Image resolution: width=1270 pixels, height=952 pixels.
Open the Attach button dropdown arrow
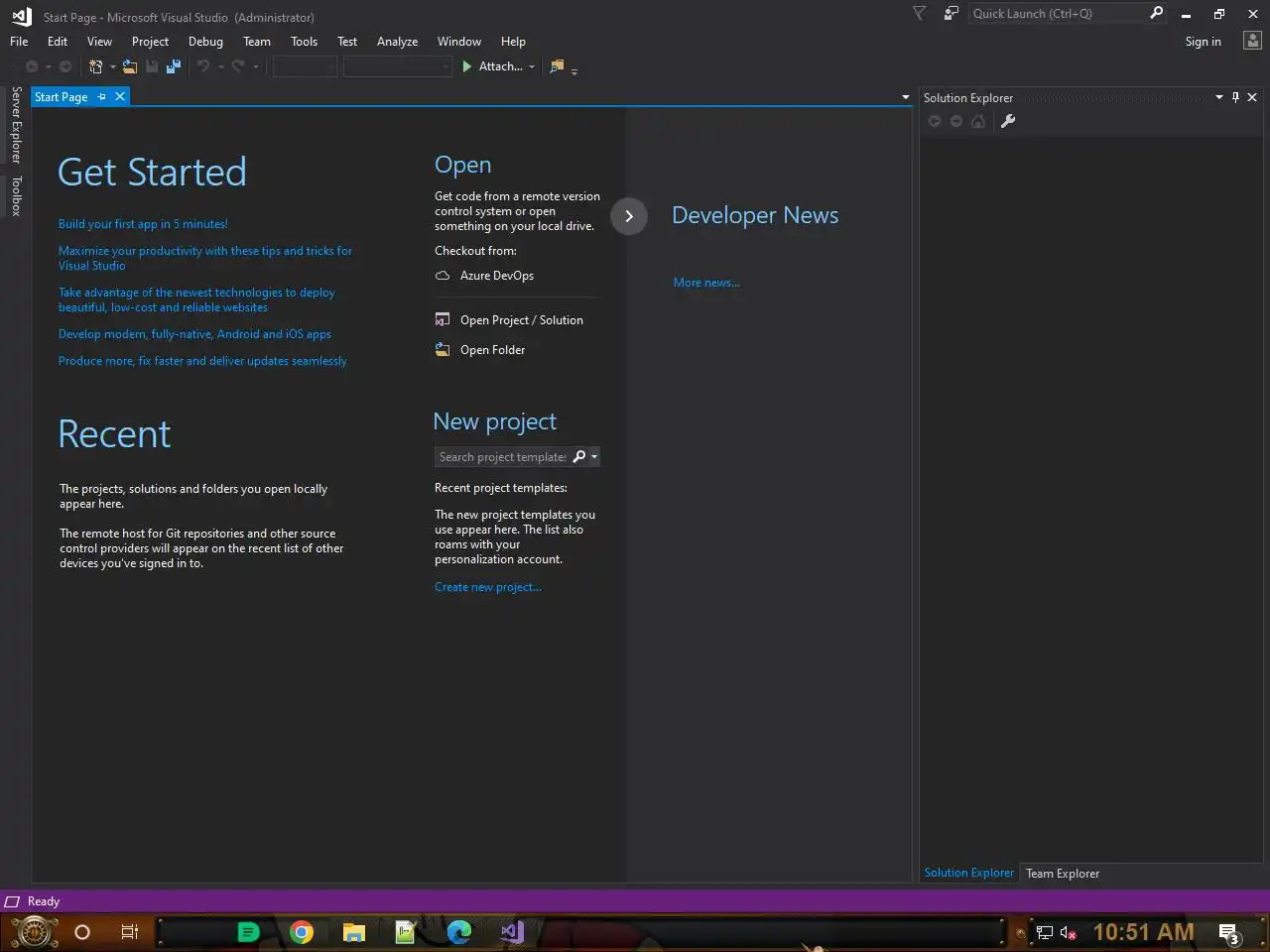coord(532,67)
